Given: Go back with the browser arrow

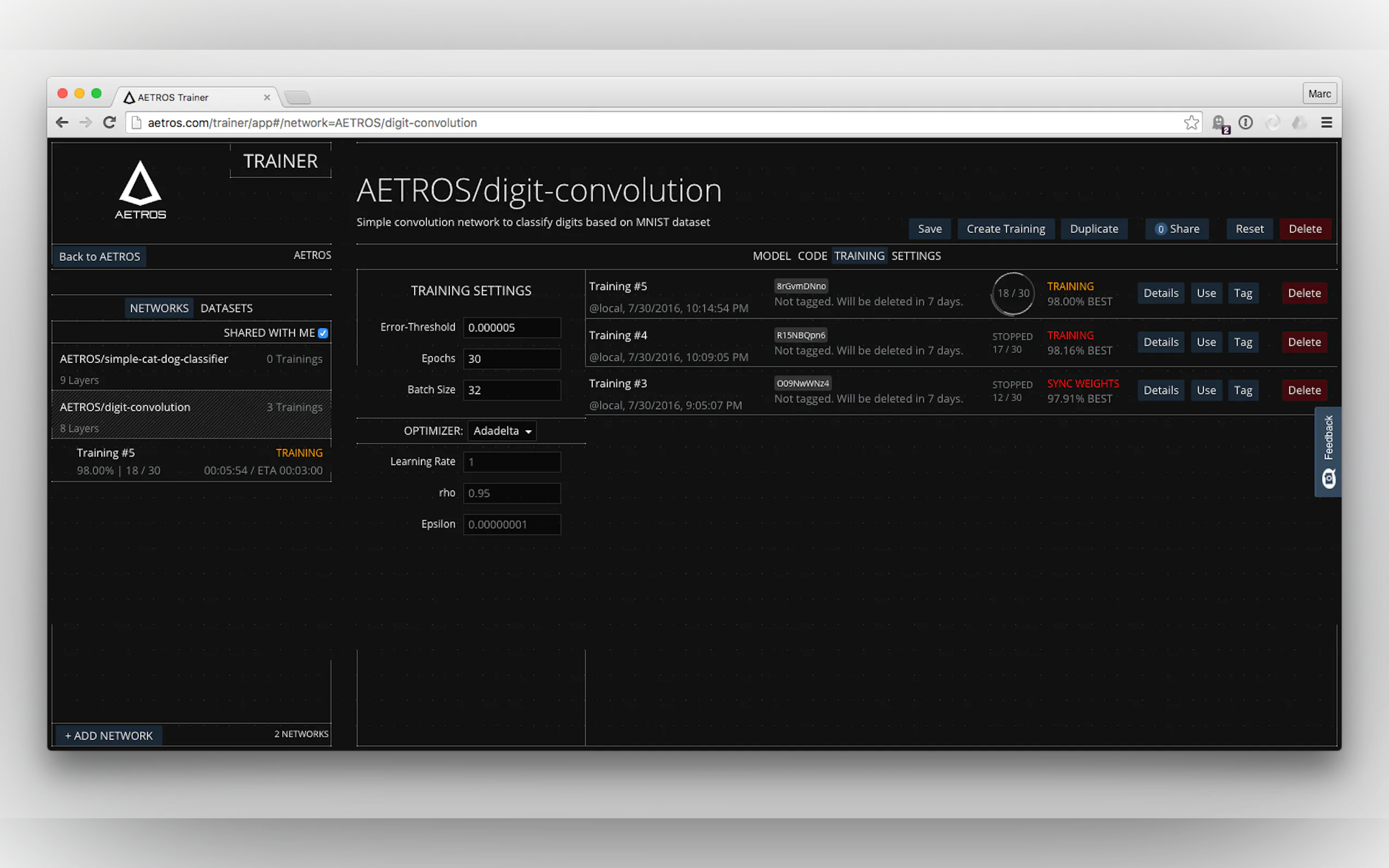Looking at the screenshot, I should tap(62, 122).
